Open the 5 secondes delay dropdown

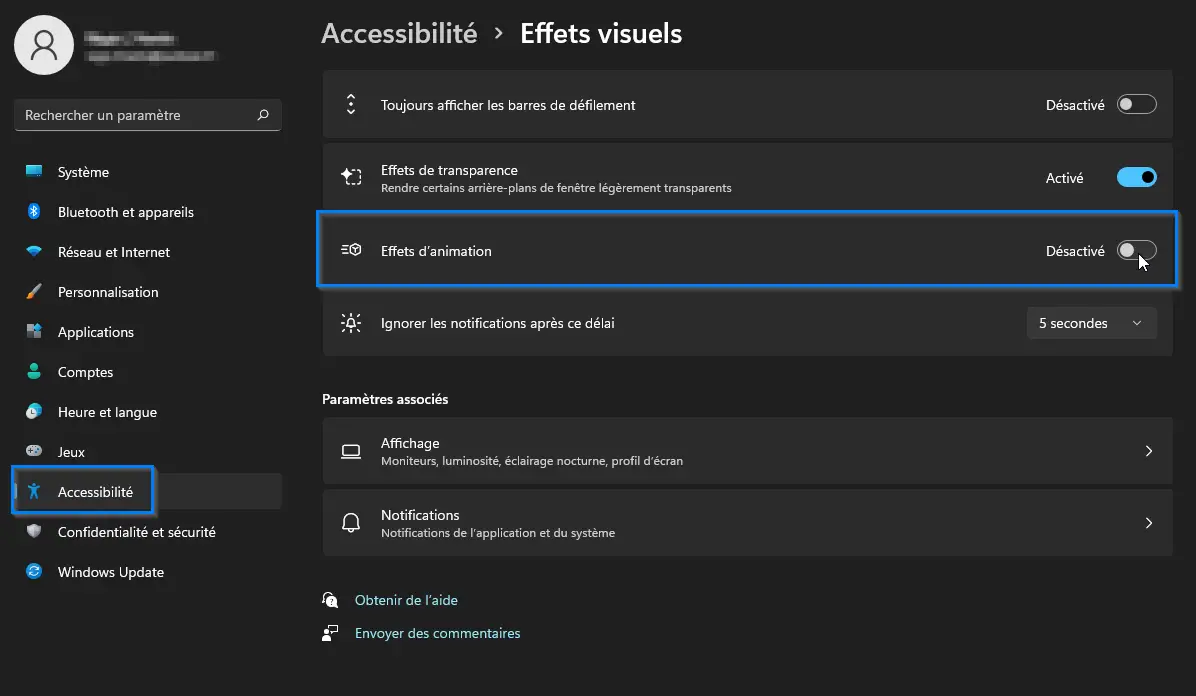click(x=1092, y=323)
